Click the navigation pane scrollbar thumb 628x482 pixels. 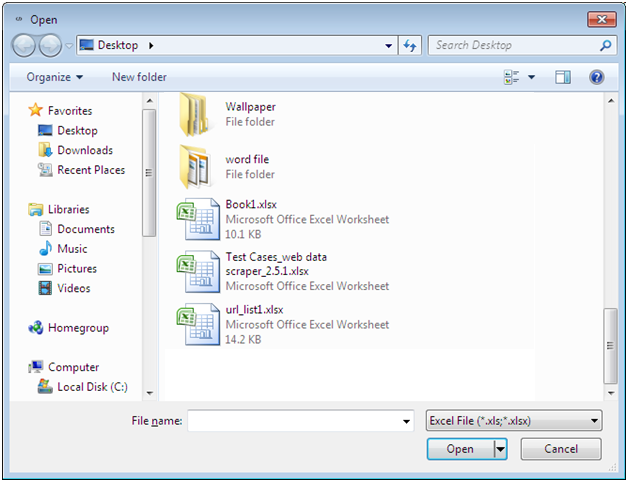pyautogui.click(x=149, y=173)
